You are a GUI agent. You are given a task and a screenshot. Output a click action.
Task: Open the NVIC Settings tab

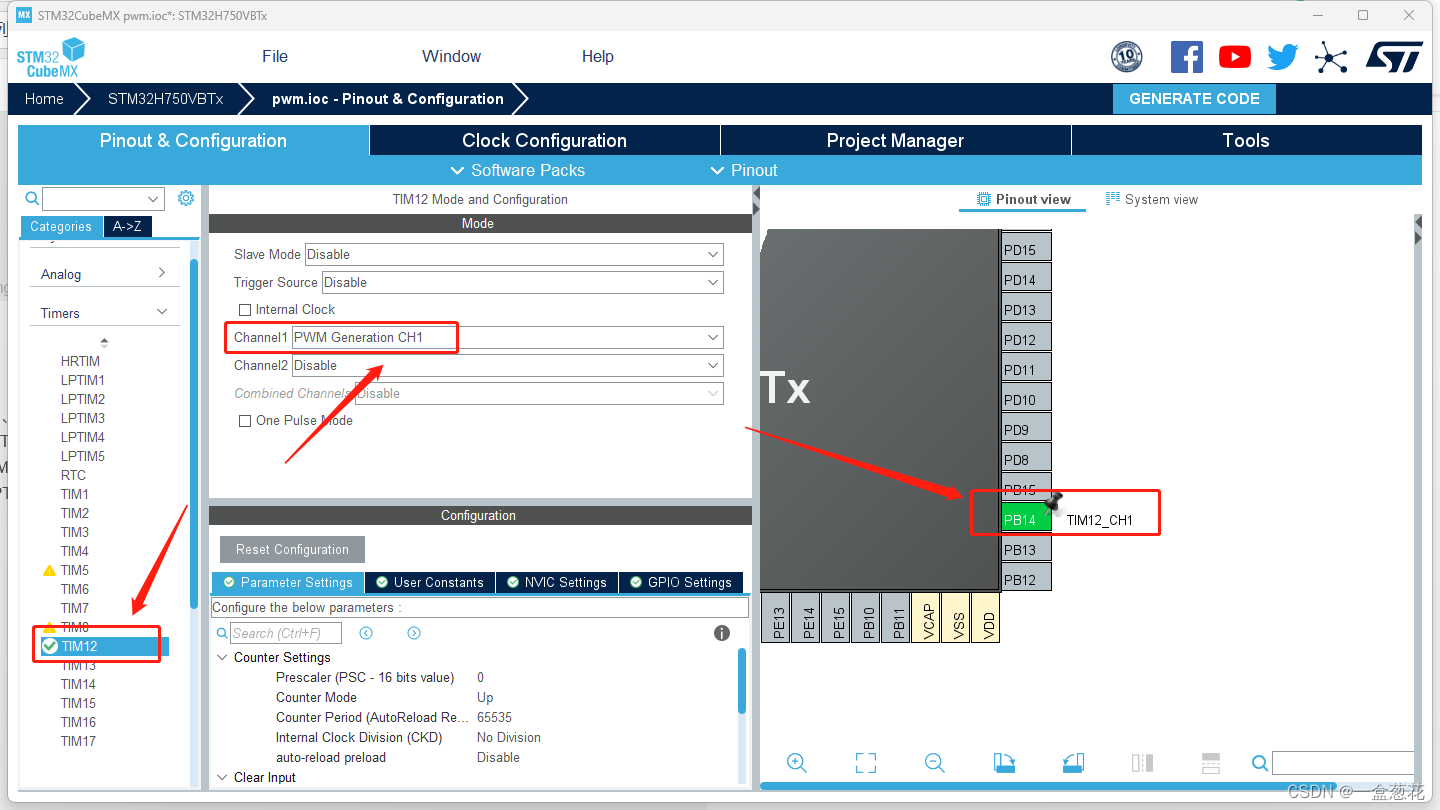(556, 582)
